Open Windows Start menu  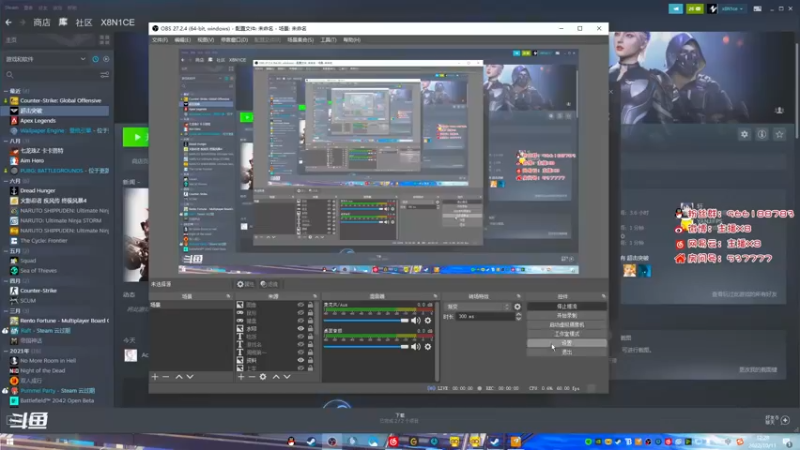tap(9, 442)
